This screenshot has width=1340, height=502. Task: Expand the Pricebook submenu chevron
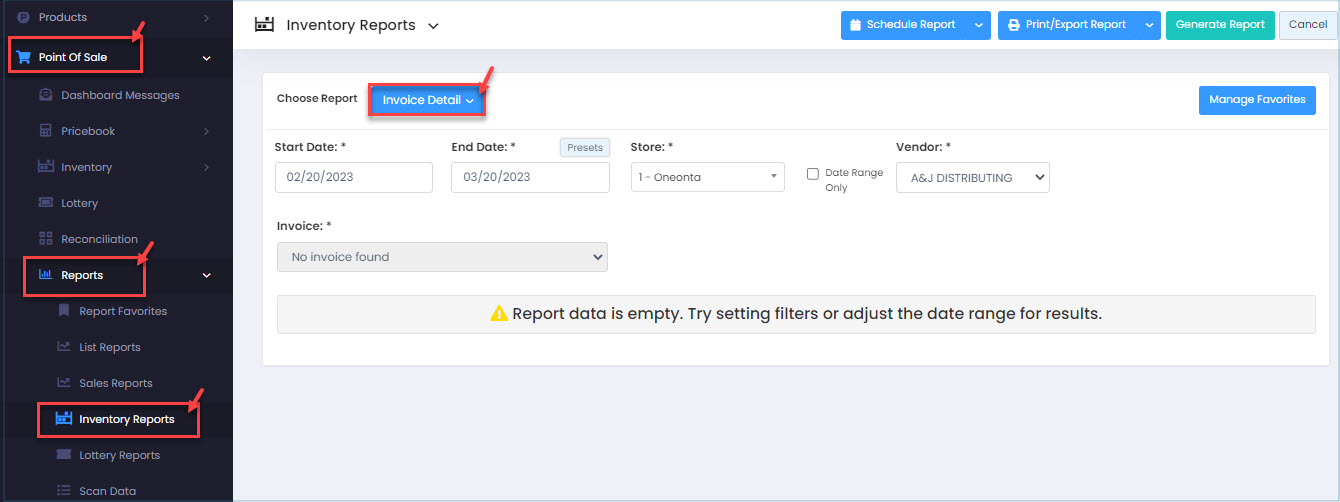click(206, 131)
